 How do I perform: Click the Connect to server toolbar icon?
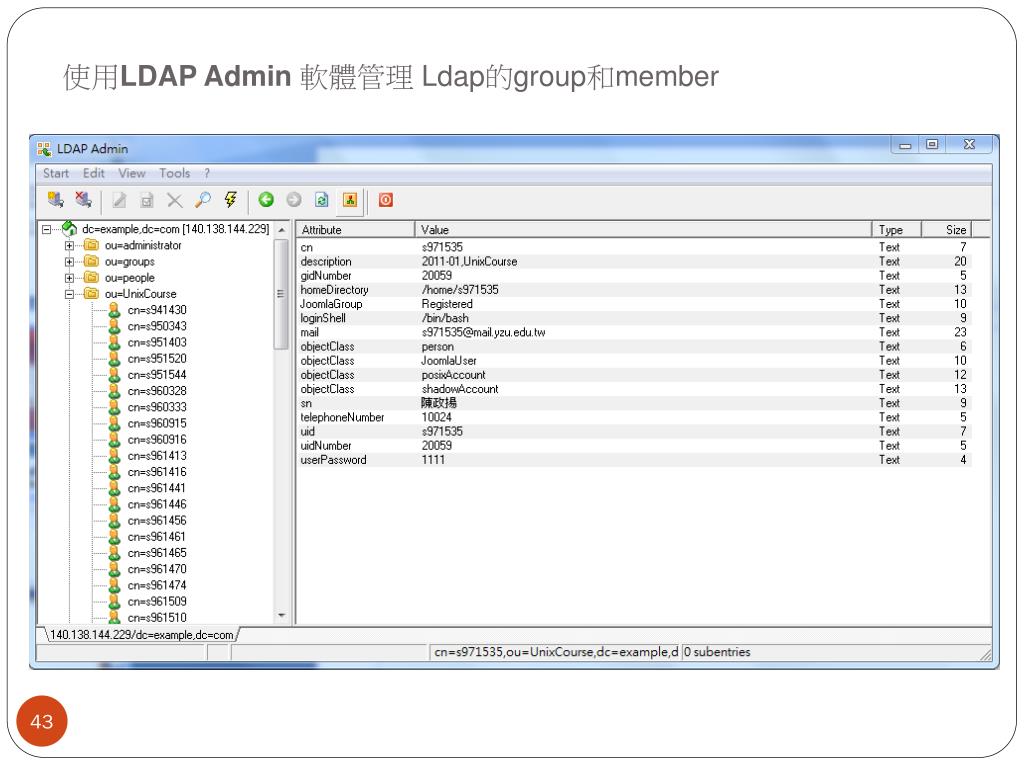[56, 200]
